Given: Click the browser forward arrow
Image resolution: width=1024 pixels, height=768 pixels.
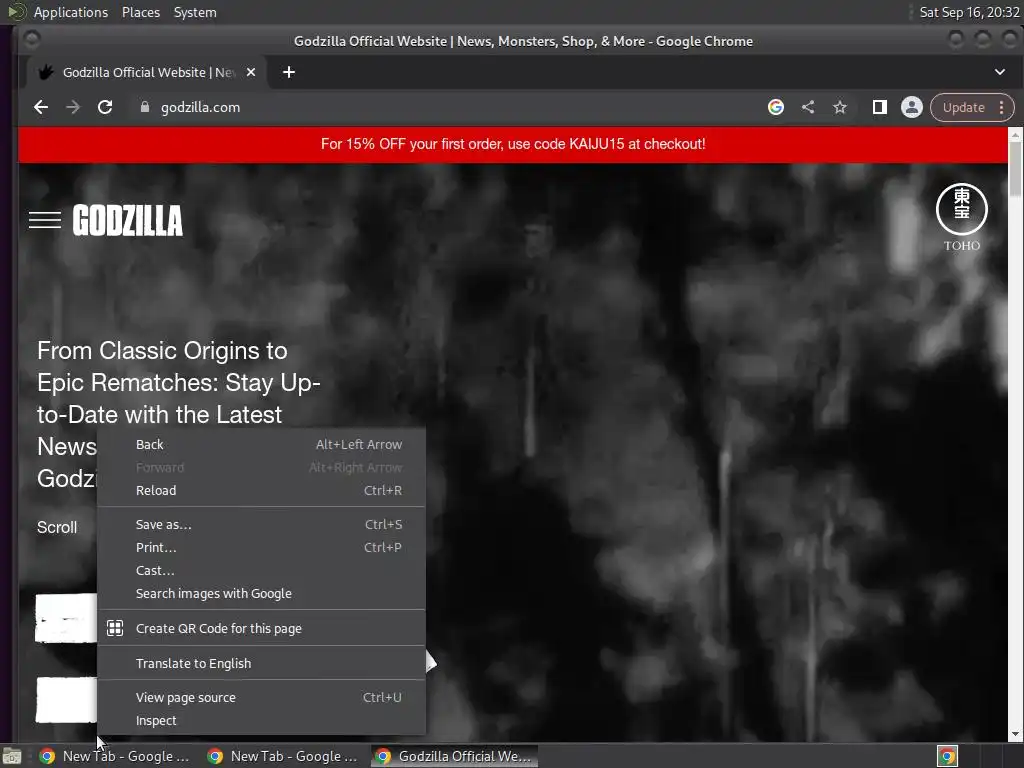Looking at the screenshot, I should click(x=72, y=107).
